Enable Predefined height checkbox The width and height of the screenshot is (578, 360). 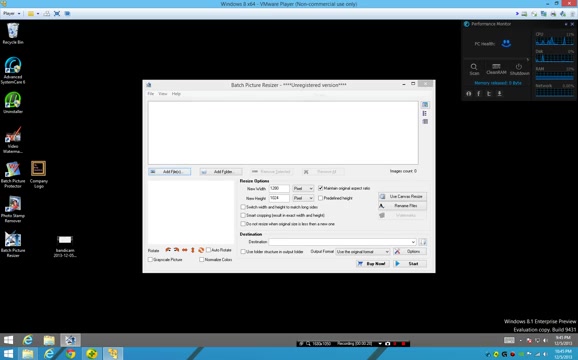pyautogui.click(x=321, y=198)
